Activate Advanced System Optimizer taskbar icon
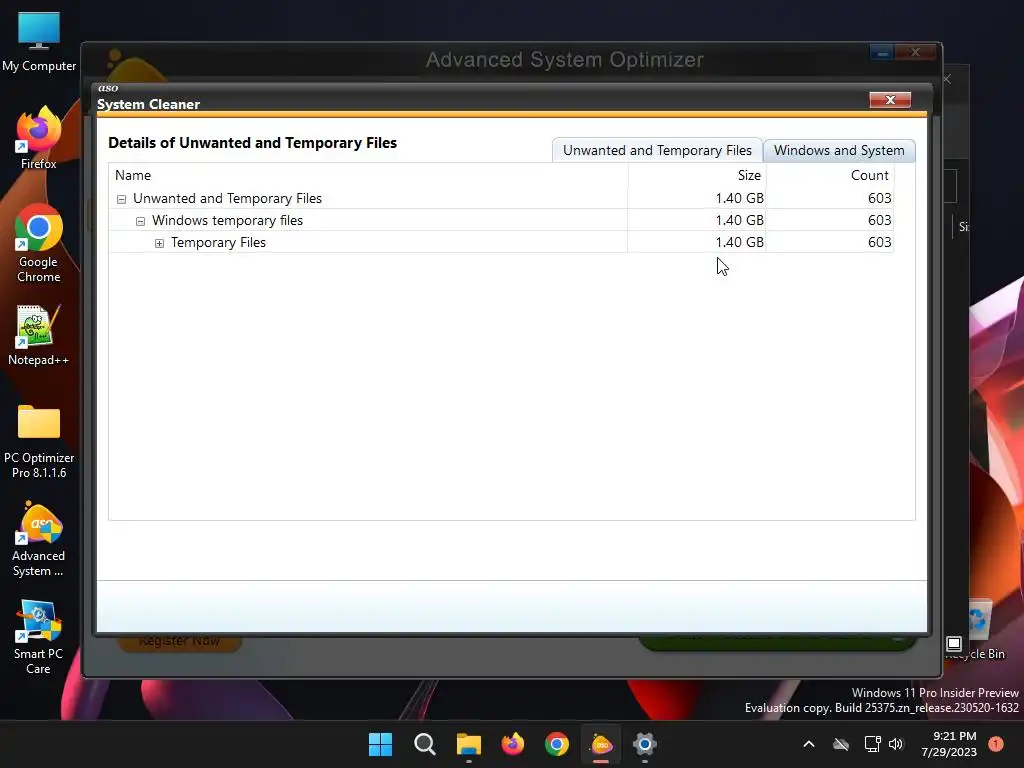 tap(601, 744)
